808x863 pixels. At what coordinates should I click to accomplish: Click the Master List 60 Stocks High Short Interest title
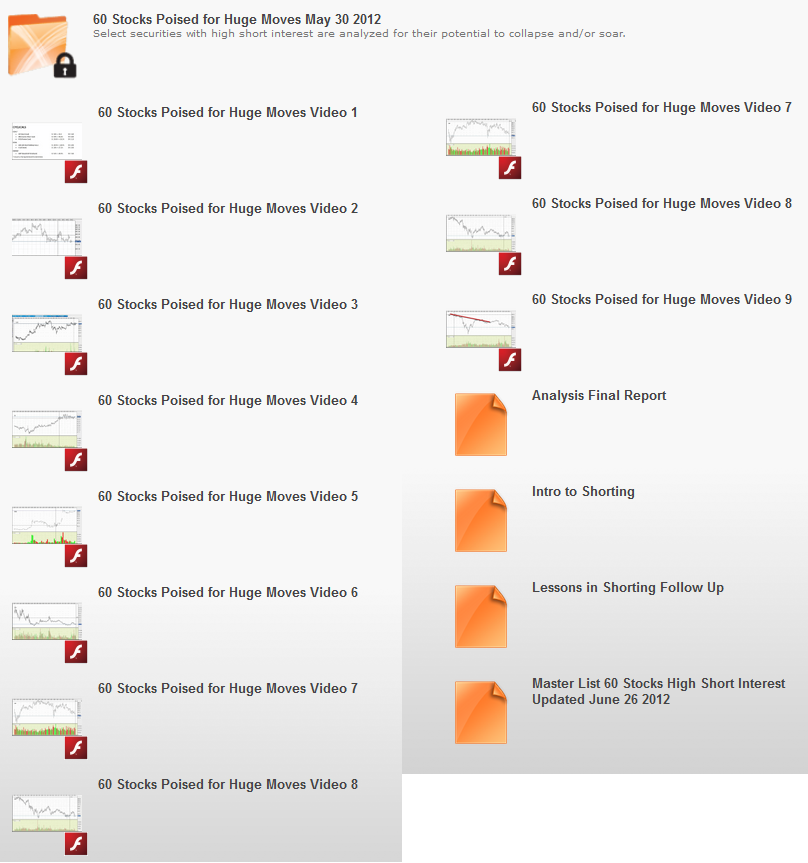click(658, 691)
